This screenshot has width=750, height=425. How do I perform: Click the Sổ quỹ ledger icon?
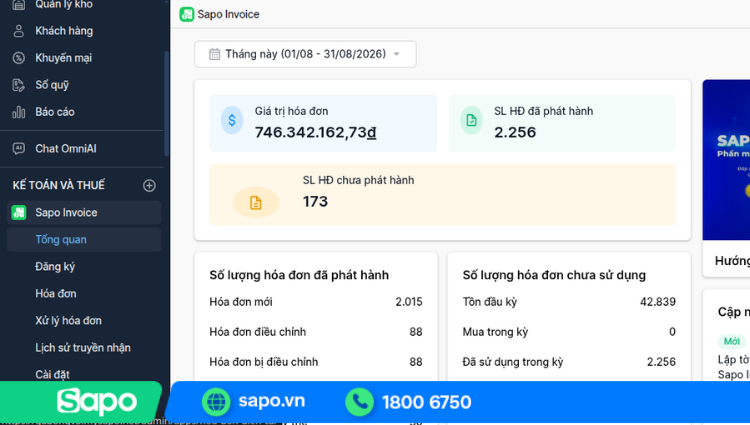coord(19,85)
